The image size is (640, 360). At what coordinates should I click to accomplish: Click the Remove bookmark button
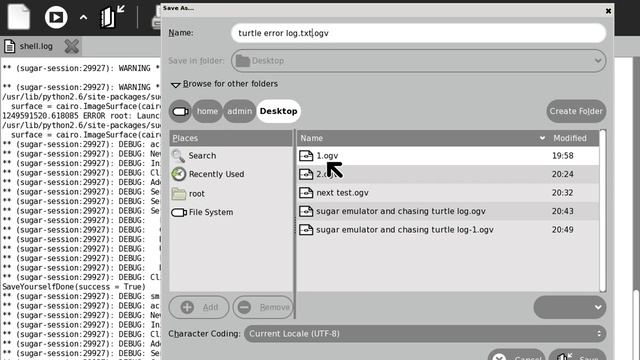(x=263, y=307)
